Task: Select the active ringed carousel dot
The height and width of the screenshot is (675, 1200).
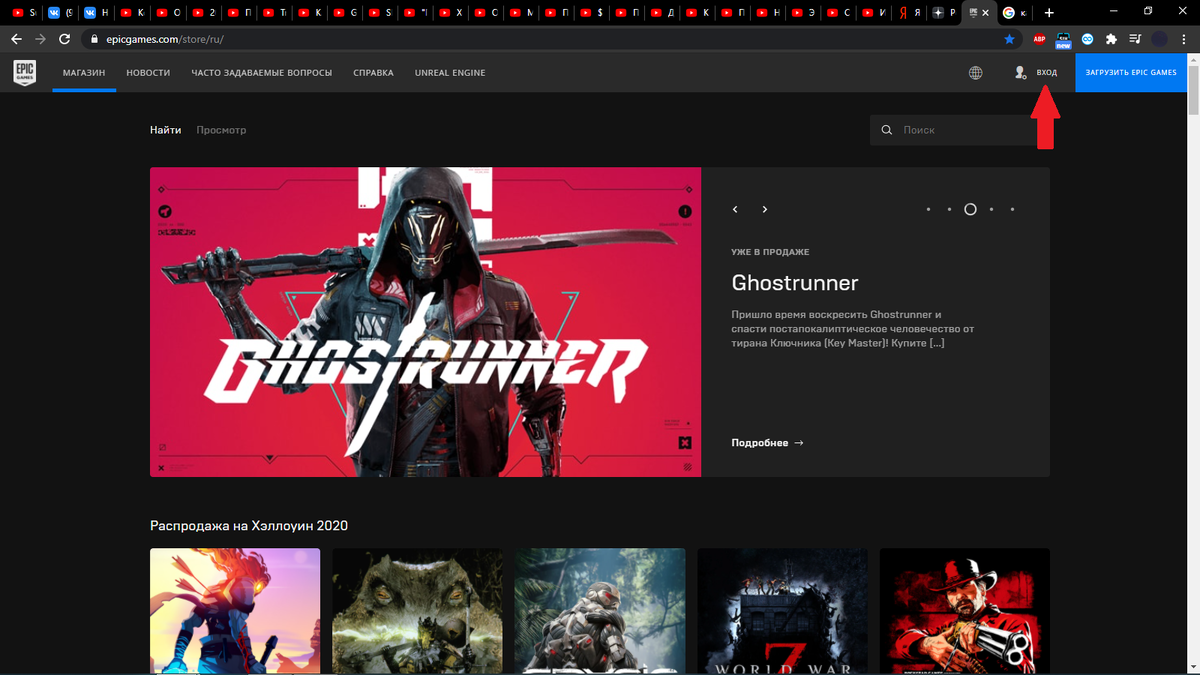Action: pyautogui.click(x=970, y=209)
